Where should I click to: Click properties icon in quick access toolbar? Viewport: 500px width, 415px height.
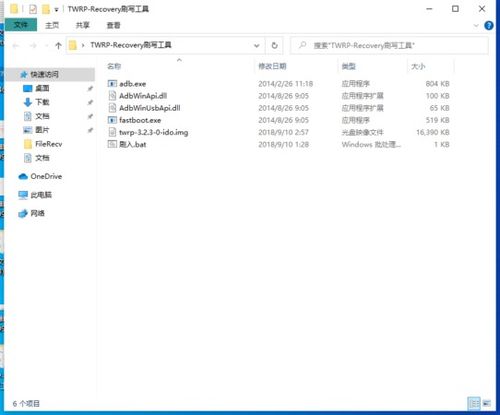[x=33, y=9]
